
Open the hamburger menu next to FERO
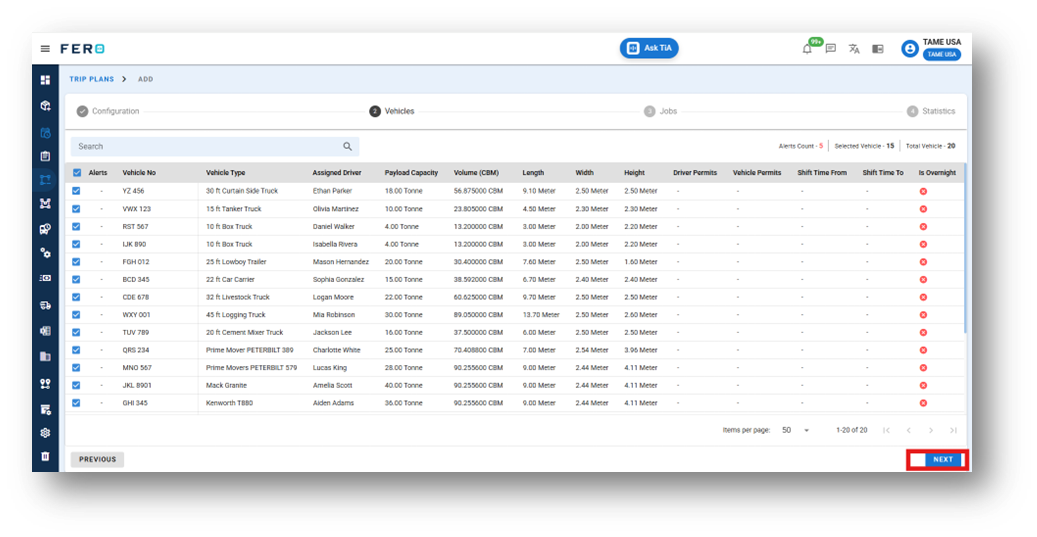tap(45, 48)
